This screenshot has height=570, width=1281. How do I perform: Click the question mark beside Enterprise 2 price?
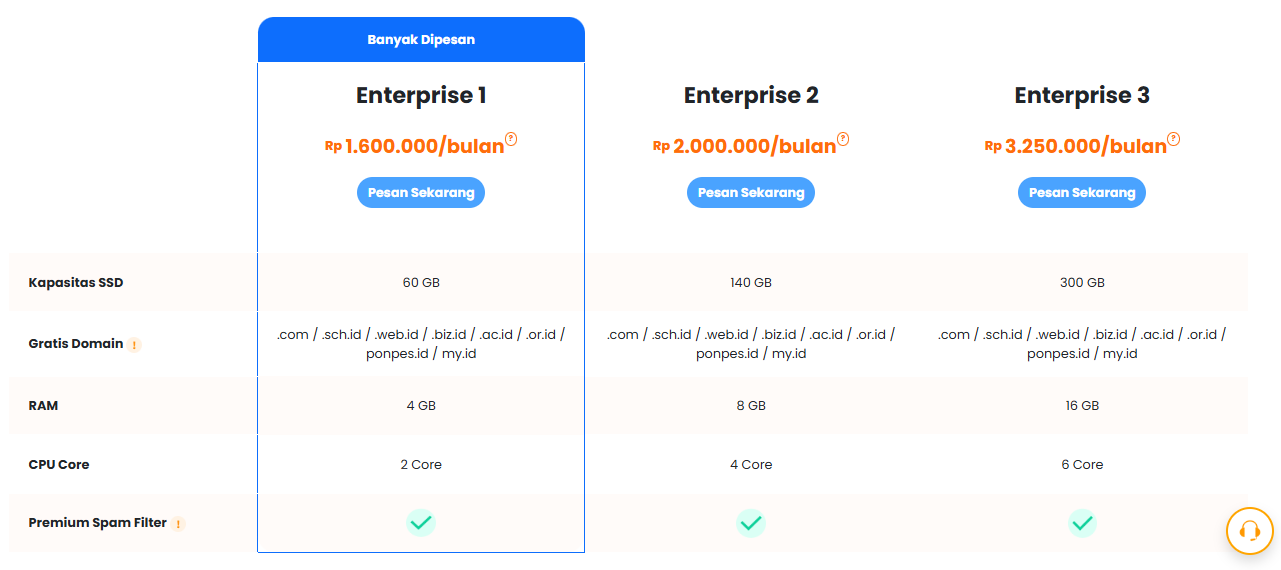pos(843,139)
